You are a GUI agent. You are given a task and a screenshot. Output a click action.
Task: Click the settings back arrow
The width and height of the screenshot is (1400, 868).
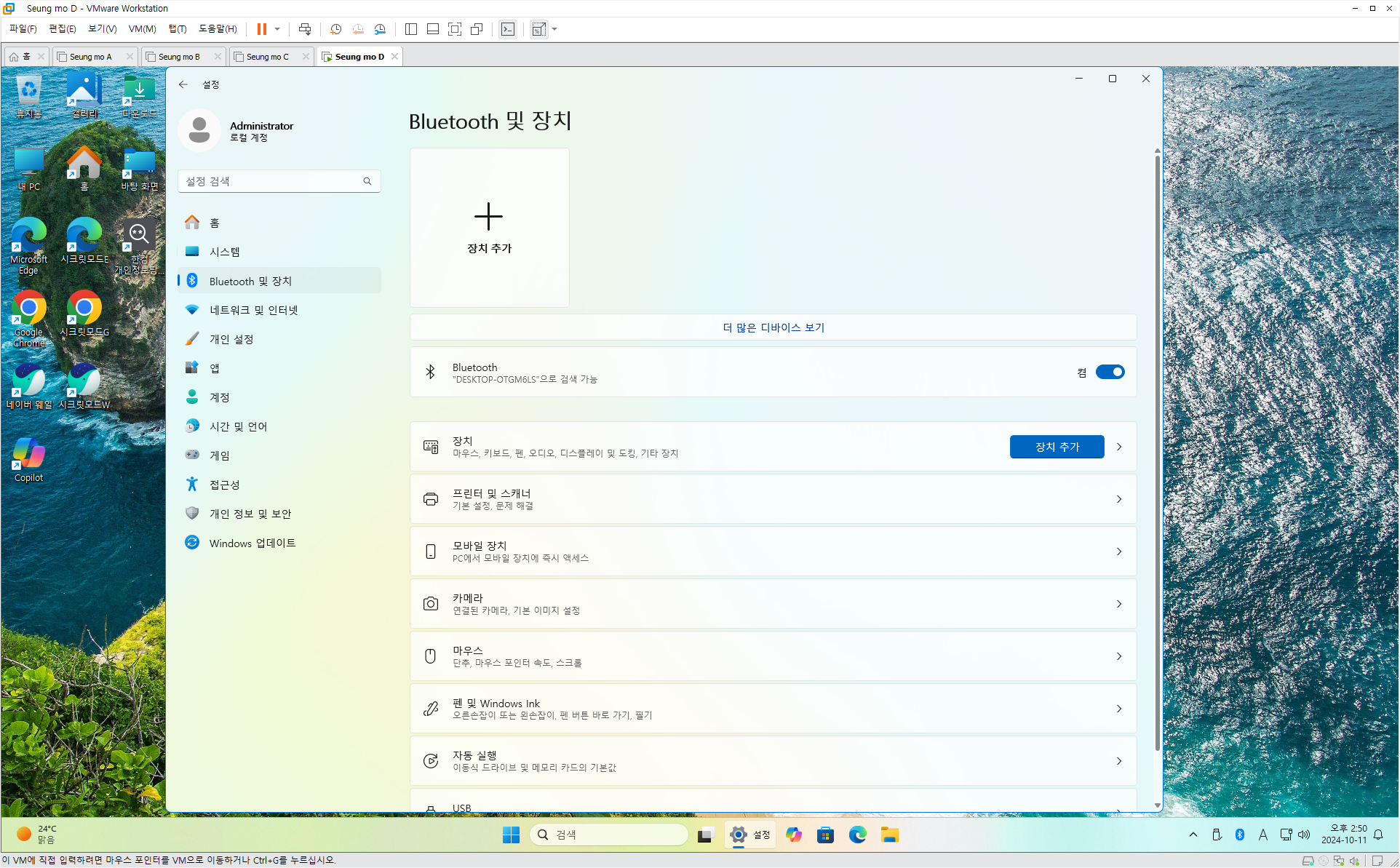tap(183, 84)
